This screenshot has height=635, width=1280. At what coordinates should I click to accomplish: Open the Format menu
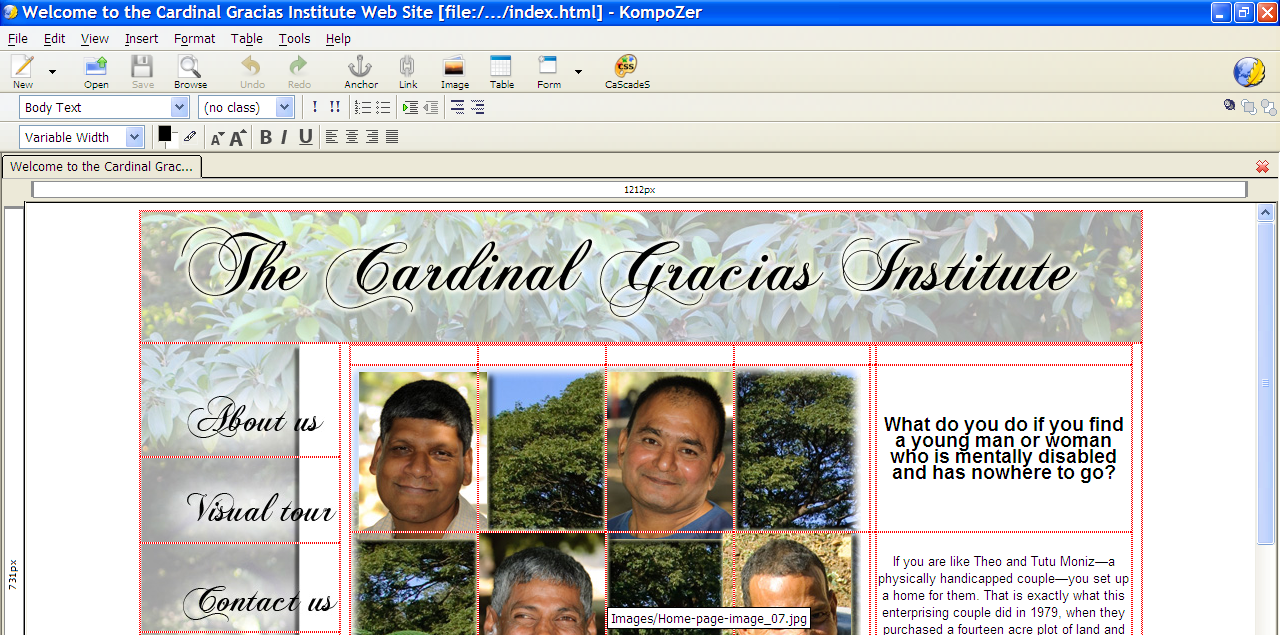point(194,38)
